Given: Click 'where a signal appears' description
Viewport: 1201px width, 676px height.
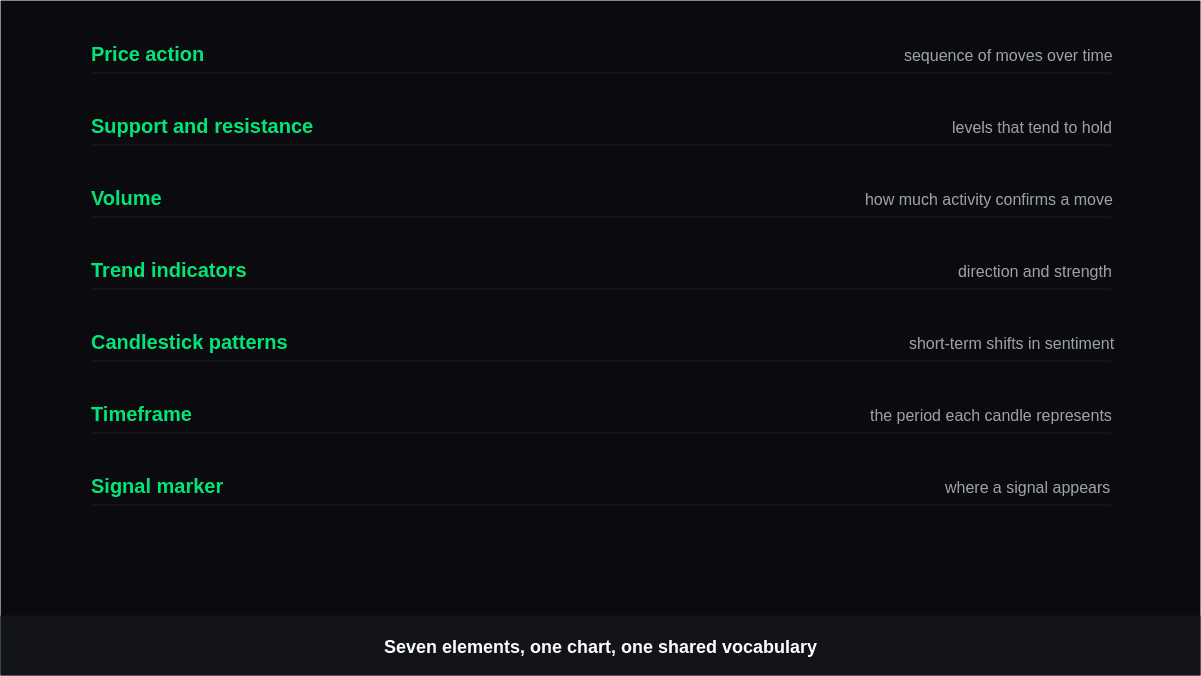Looking at the screenshot, I should pos(1027,488).
